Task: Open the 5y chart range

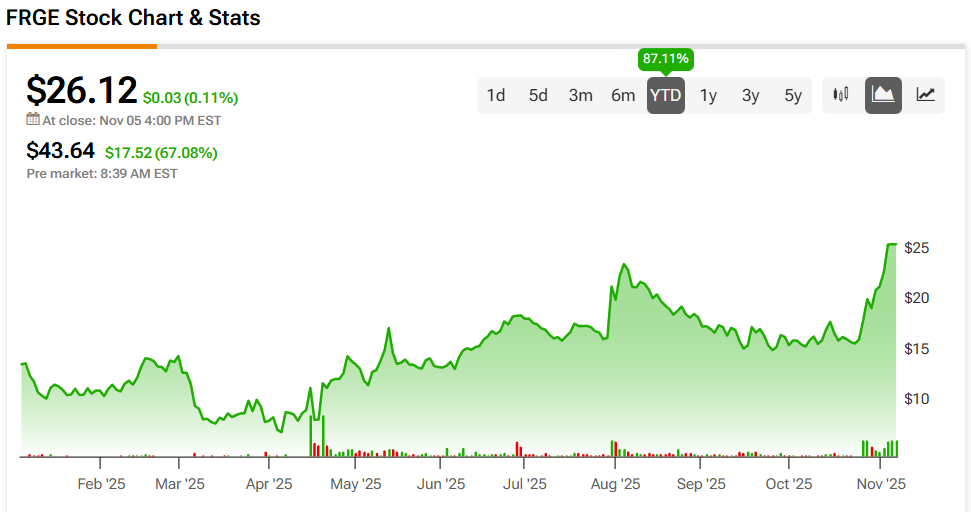Action: click(793, 96)
